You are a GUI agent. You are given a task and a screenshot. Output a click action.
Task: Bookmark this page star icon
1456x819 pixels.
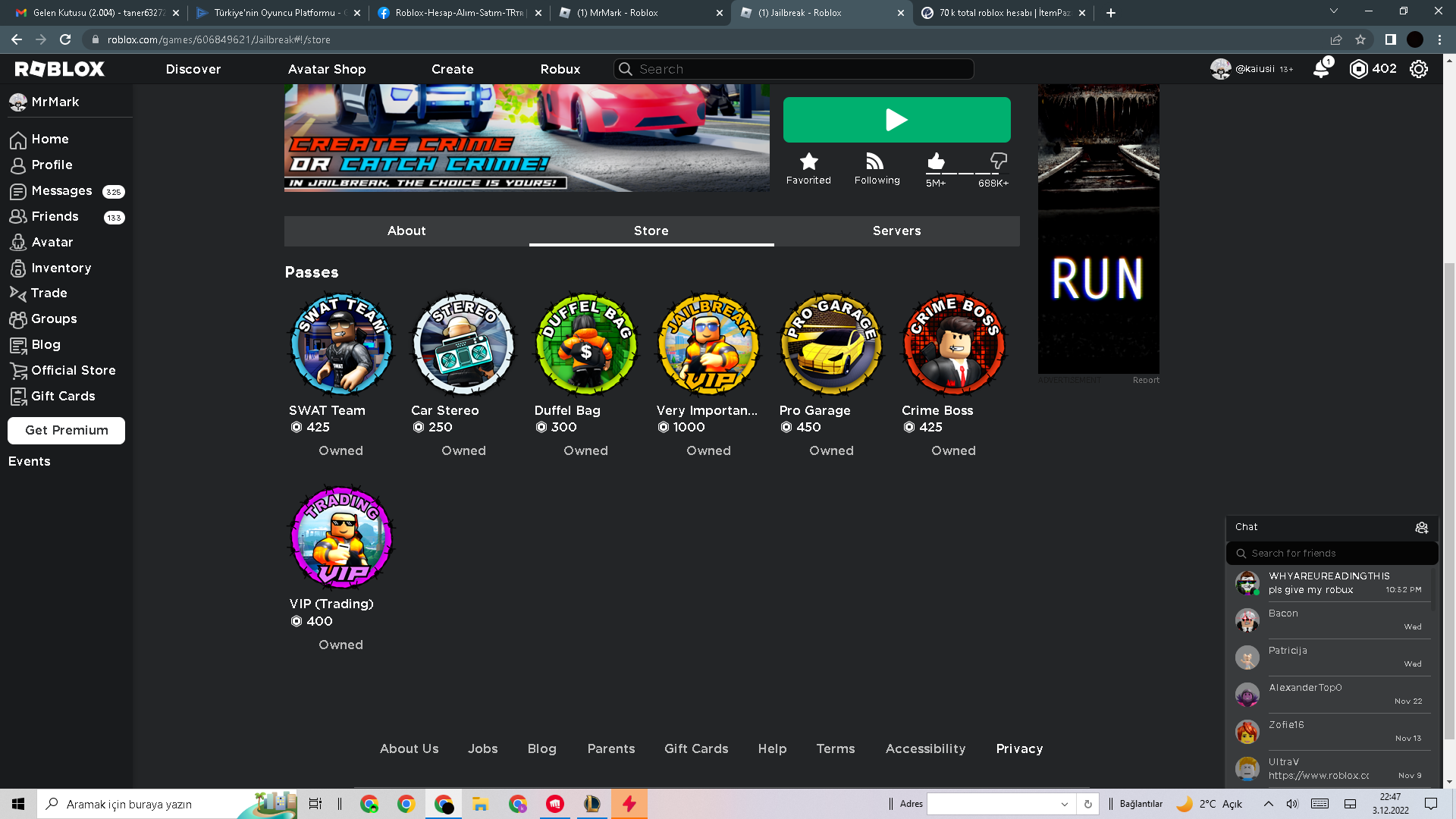tap(1360, 39)
